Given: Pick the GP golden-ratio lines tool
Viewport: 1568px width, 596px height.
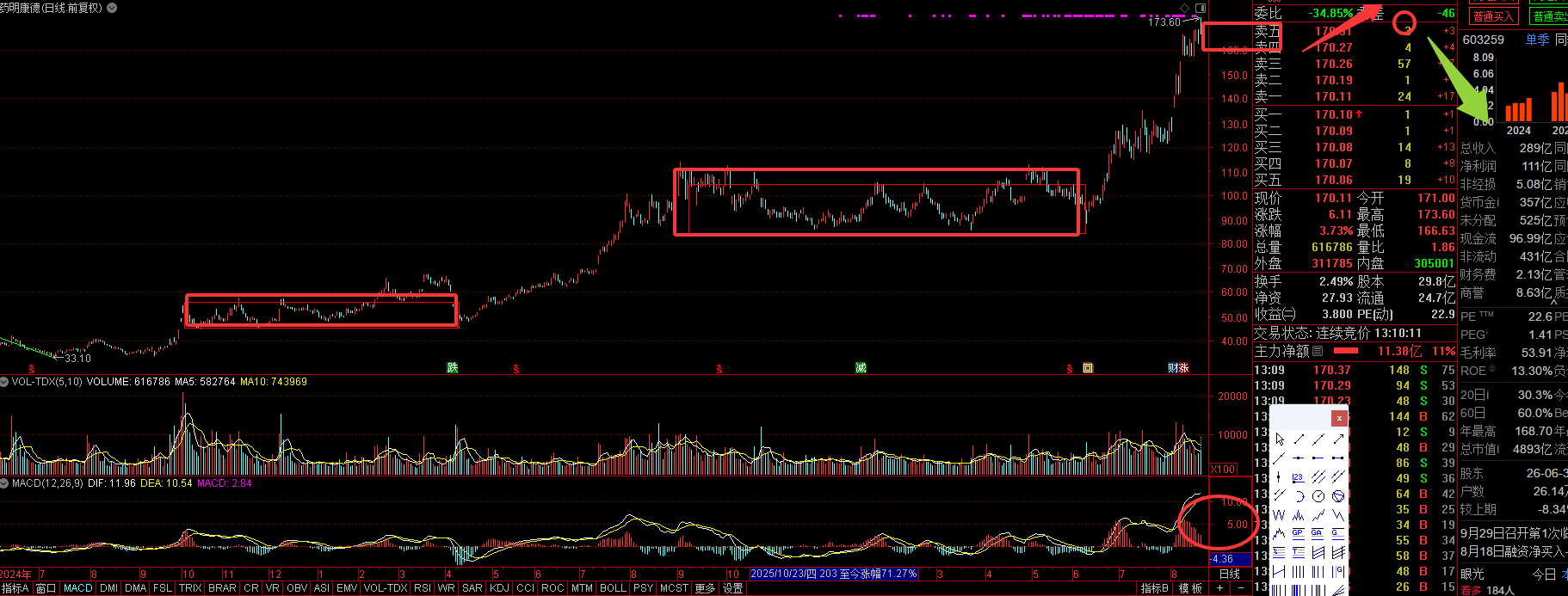Looking at the screenshot, I should [1299, 533].
